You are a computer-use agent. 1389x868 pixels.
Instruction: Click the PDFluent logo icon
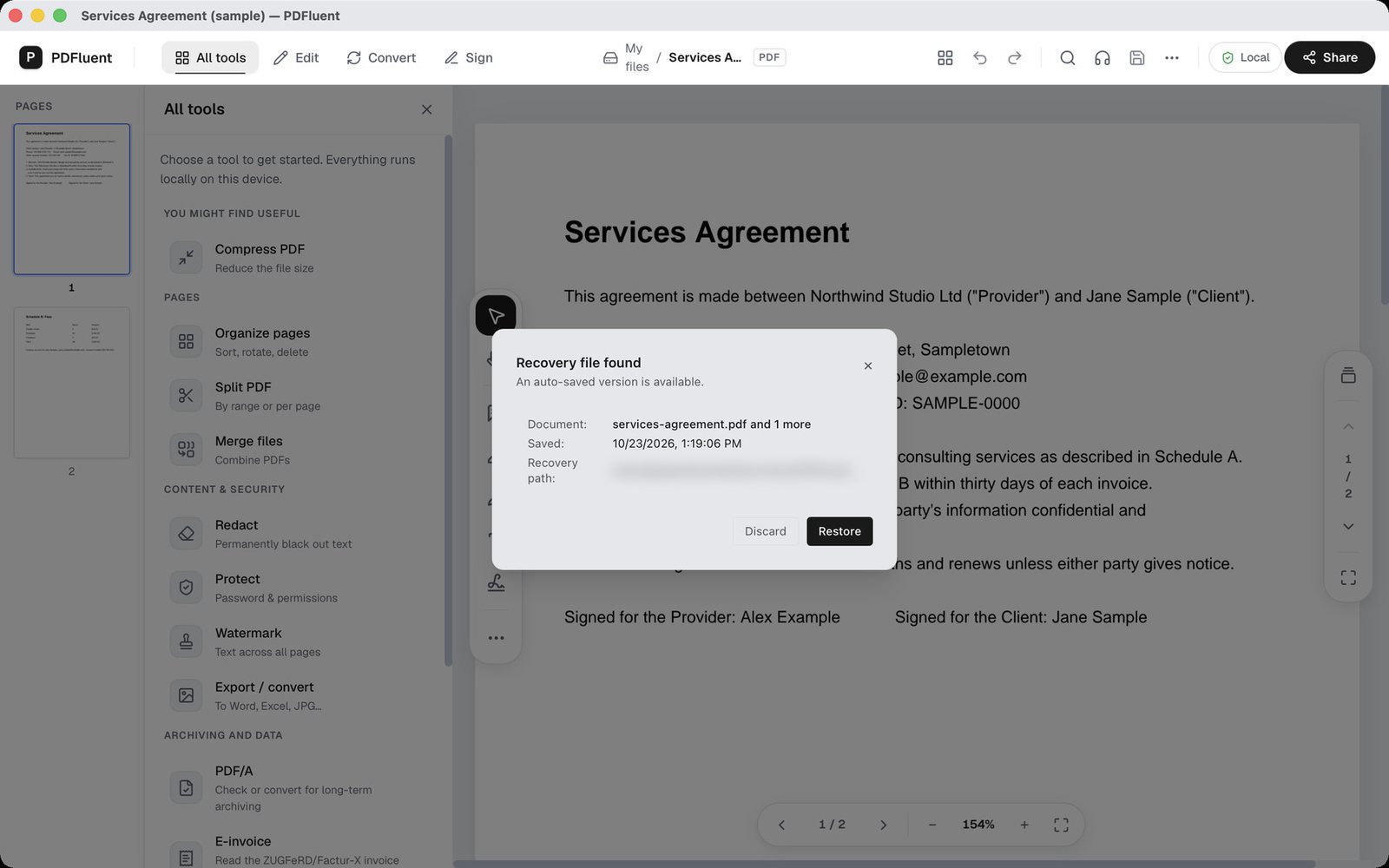click(30, 57)
